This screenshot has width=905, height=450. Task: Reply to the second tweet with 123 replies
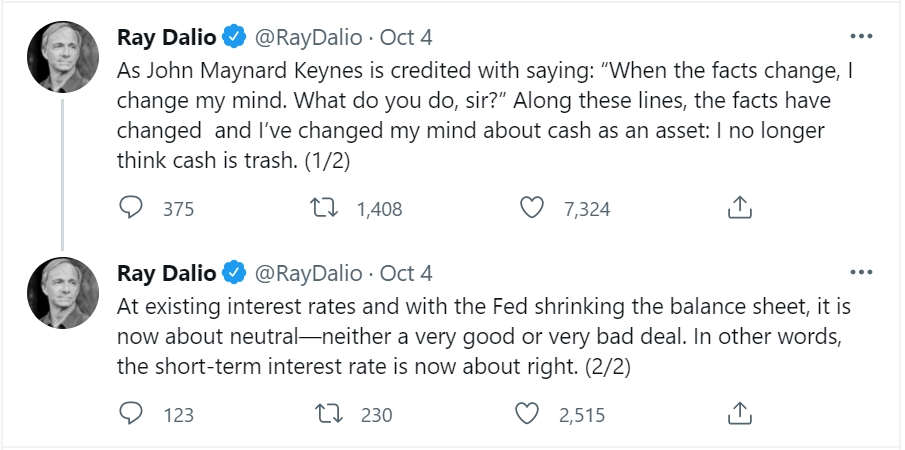point(132,413)
